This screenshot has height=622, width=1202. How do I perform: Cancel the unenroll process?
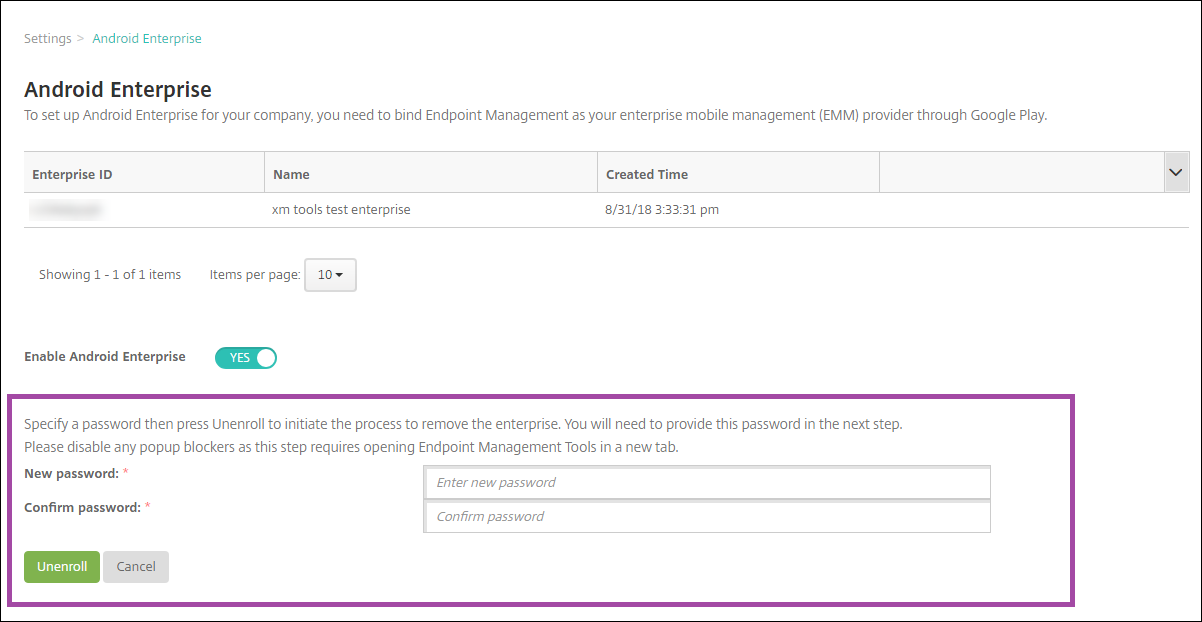(x=136, y=567)
